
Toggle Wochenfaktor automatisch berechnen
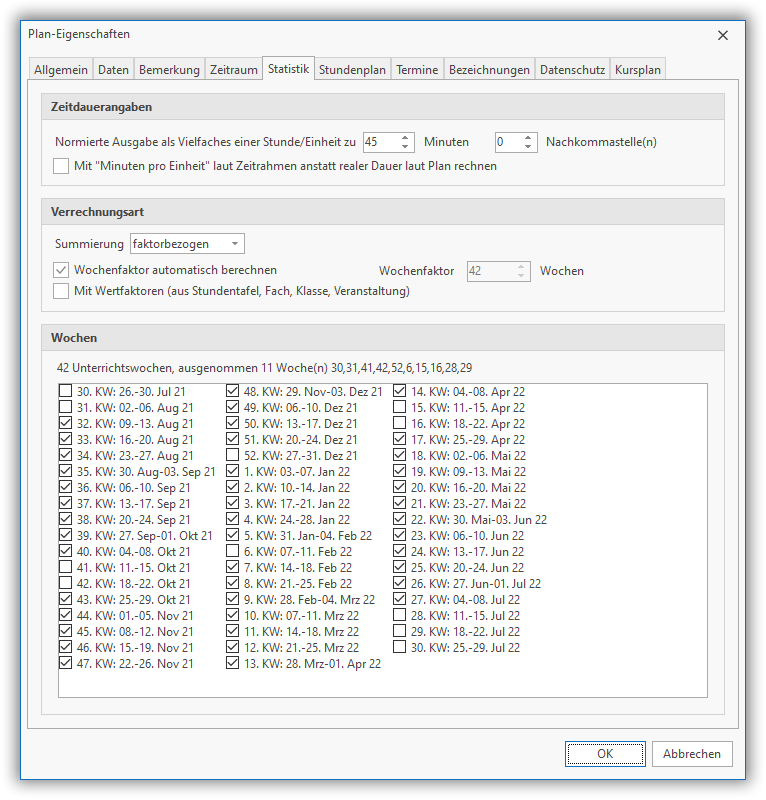(62, 270)
